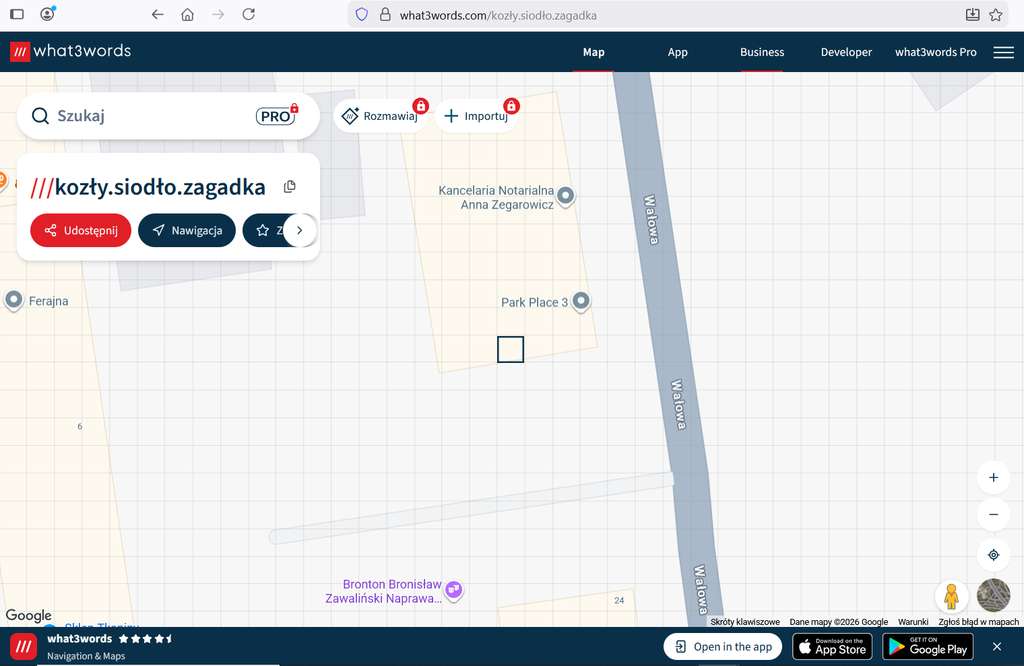The height and width of the screenshot is (666, 1024).
Task: Click the Szukaj search field
Action: (168, 116)
